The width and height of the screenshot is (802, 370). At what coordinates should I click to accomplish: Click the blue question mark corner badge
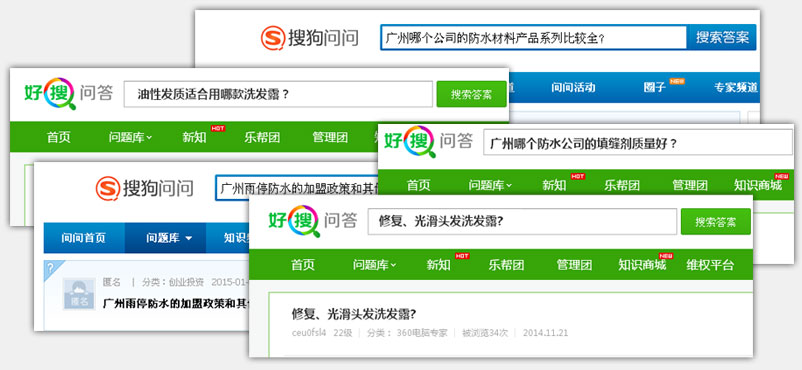tap(50, 268)
